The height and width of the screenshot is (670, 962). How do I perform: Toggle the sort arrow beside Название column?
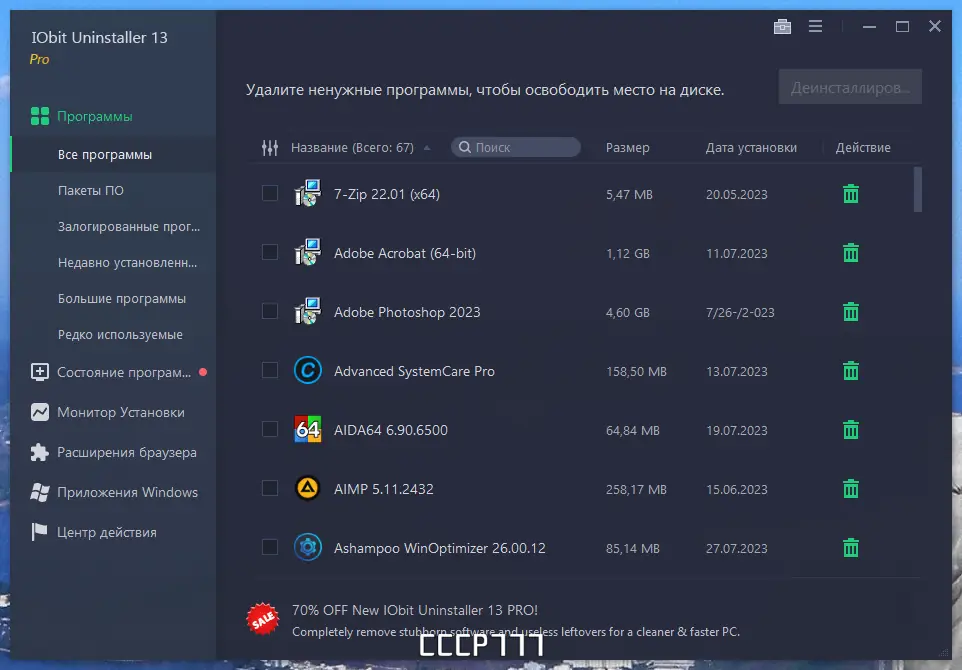tap(427, 148)
